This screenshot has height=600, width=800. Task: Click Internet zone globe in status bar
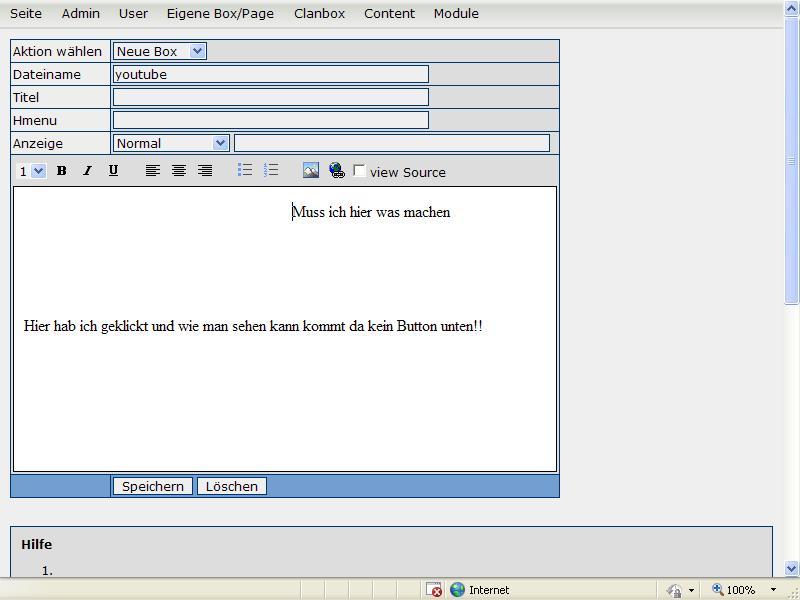(x=458, y=590)
